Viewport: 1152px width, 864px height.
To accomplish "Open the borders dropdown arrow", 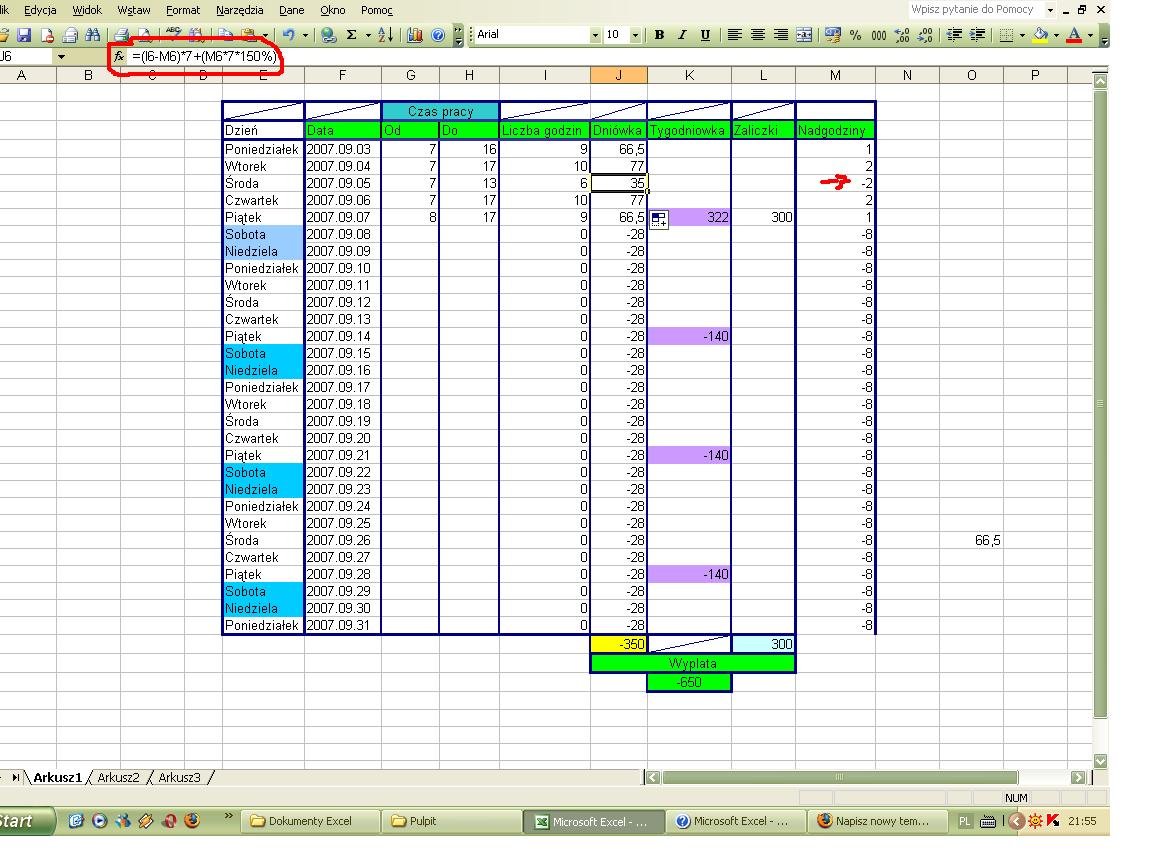I will (x=1022, y=35).
